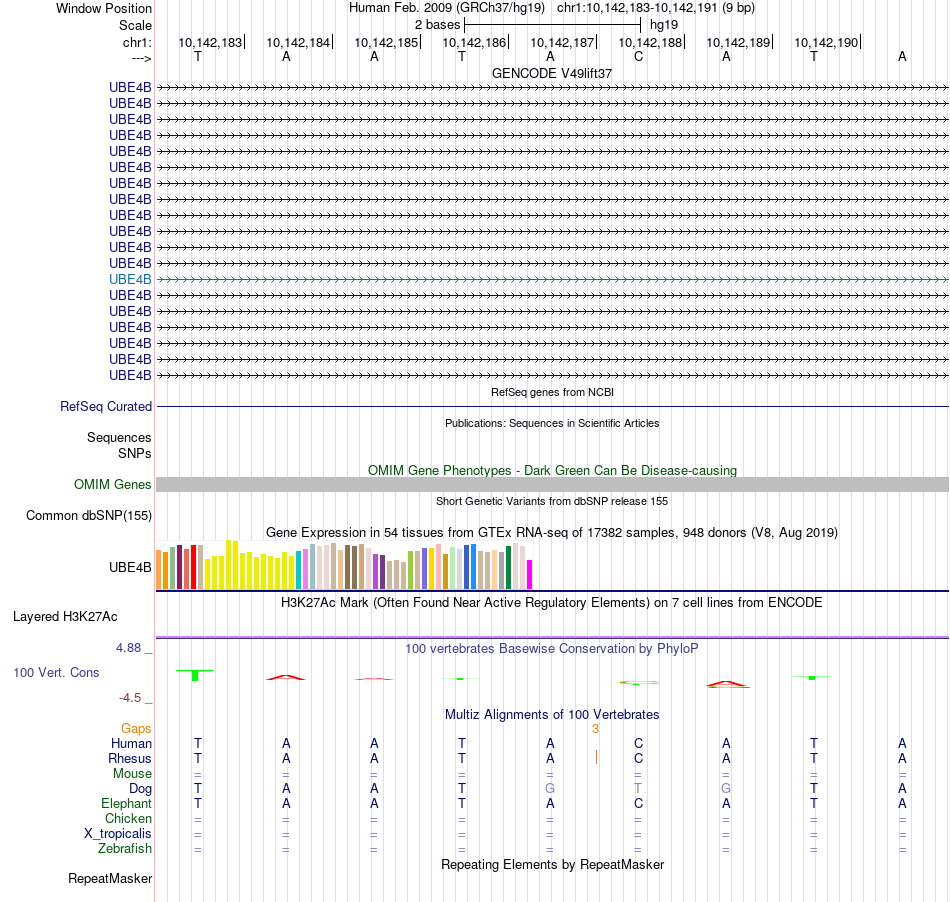Click the cyan bar in GTEx chart
This screenshot has height=902, width=950.
click(x=298, y=570)
